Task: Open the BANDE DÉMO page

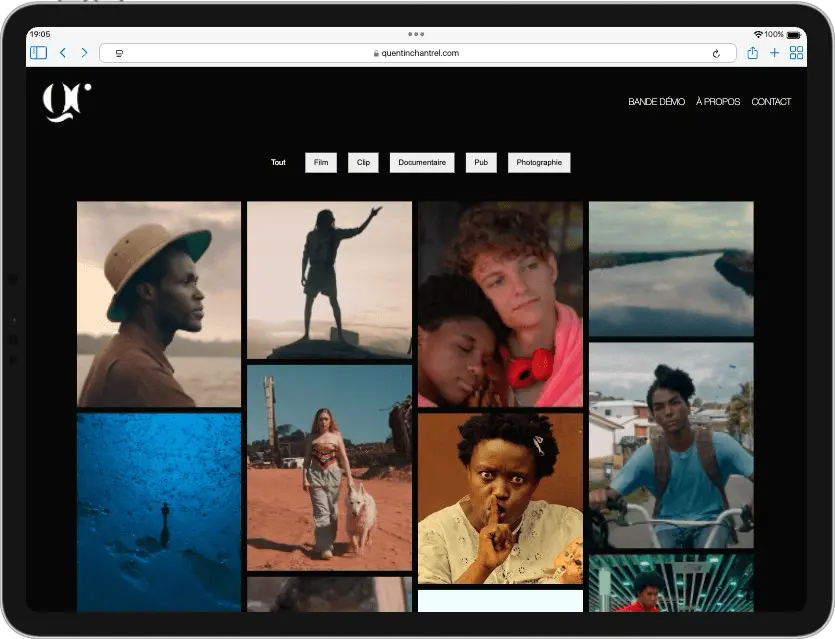Action: click(x=656, y=102)
